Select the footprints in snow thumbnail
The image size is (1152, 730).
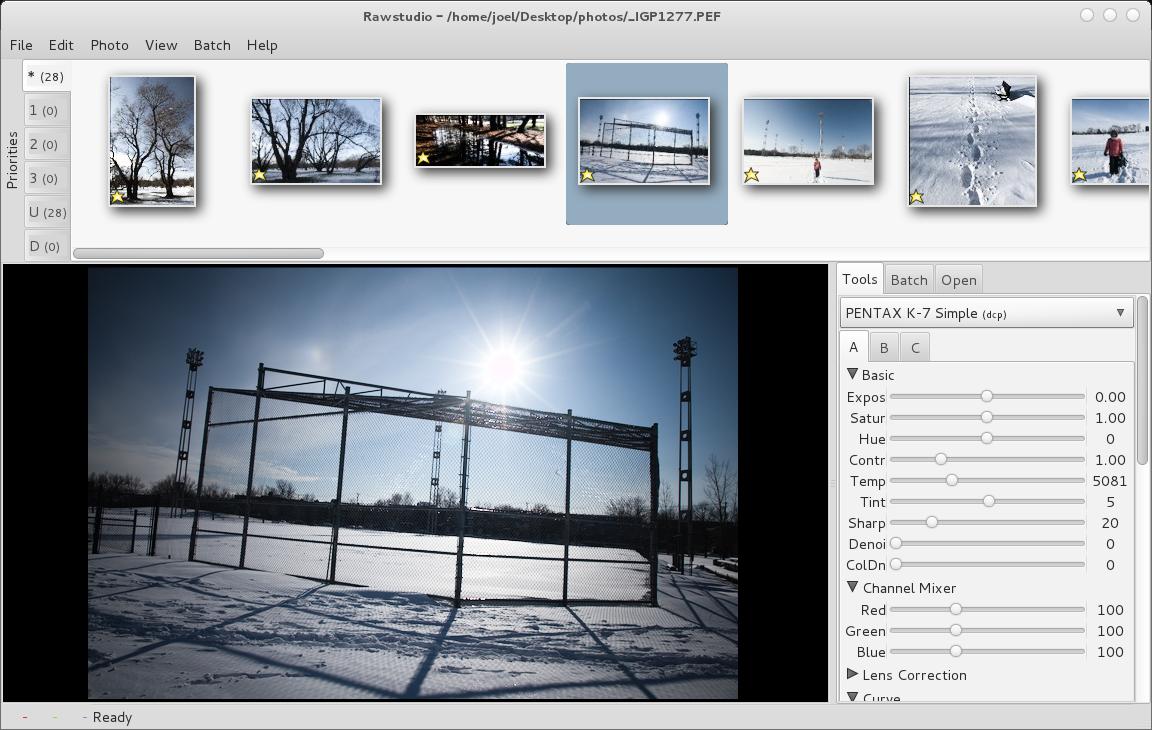tap(972, 140)
